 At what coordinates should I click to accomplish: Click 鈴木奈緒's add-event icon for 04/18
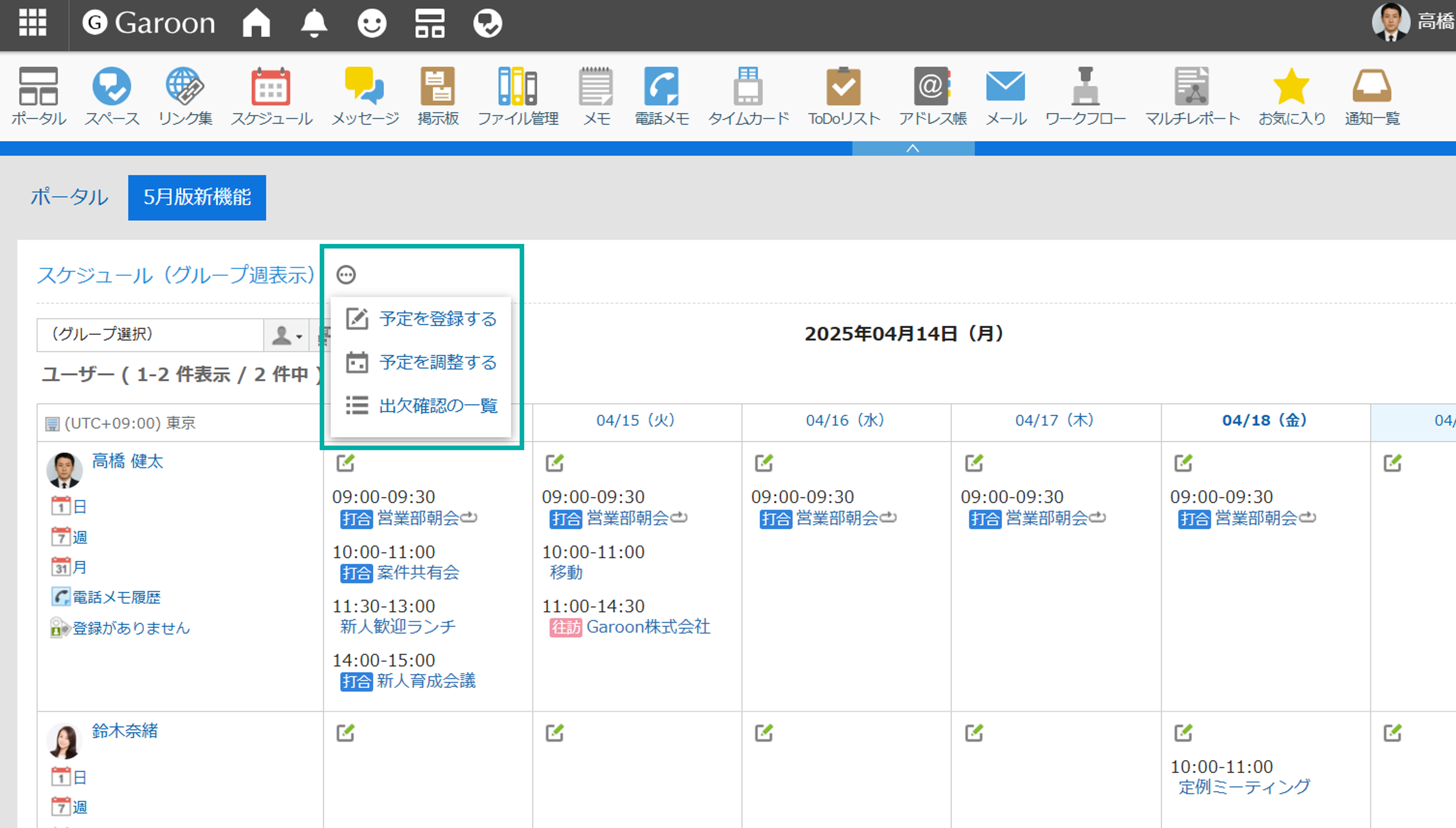click(x=1183, y=733)
